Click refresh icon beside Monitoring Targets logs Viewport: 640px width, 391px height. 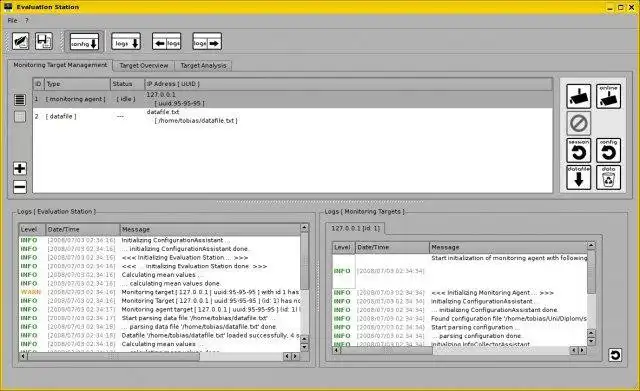point(615,355)
